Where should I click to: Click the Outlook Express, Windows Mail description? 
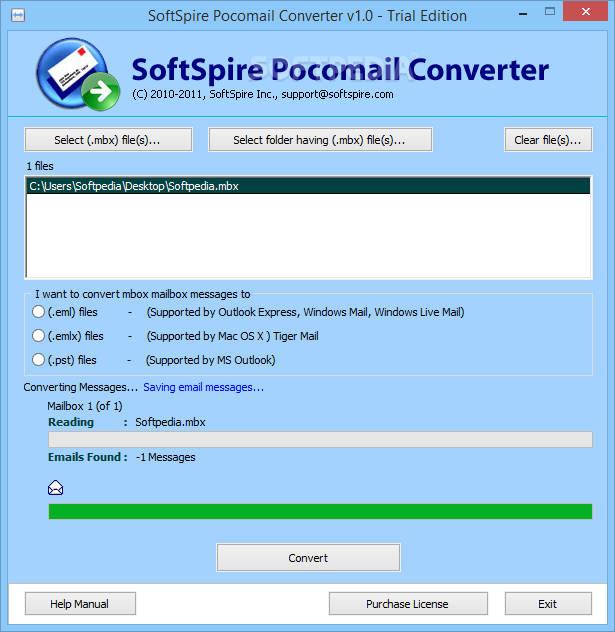pyautogui.click(x=305, y=312)
